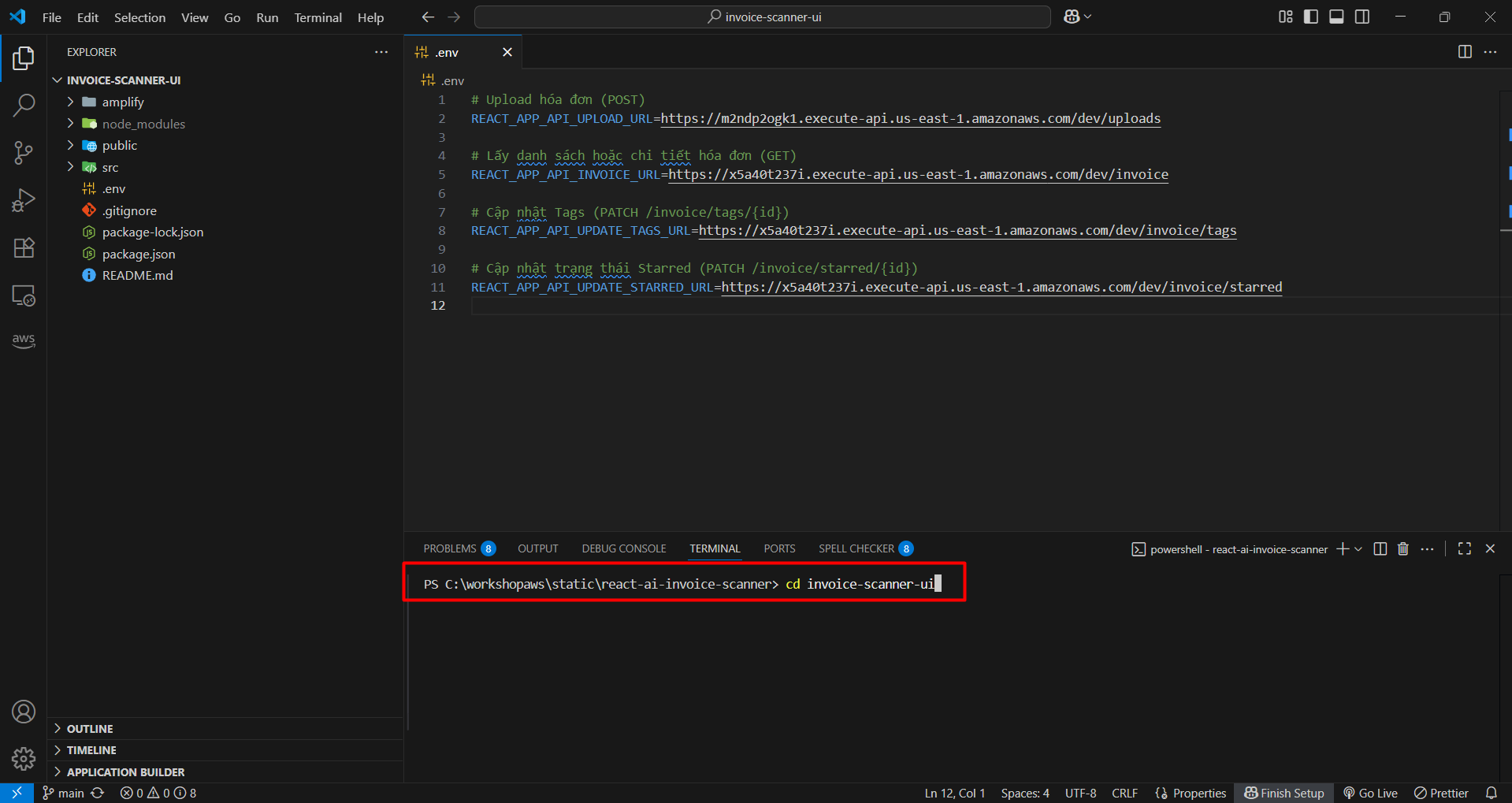Switch to the Problems tab
The image size is (1512, 803).
[449, 548]
